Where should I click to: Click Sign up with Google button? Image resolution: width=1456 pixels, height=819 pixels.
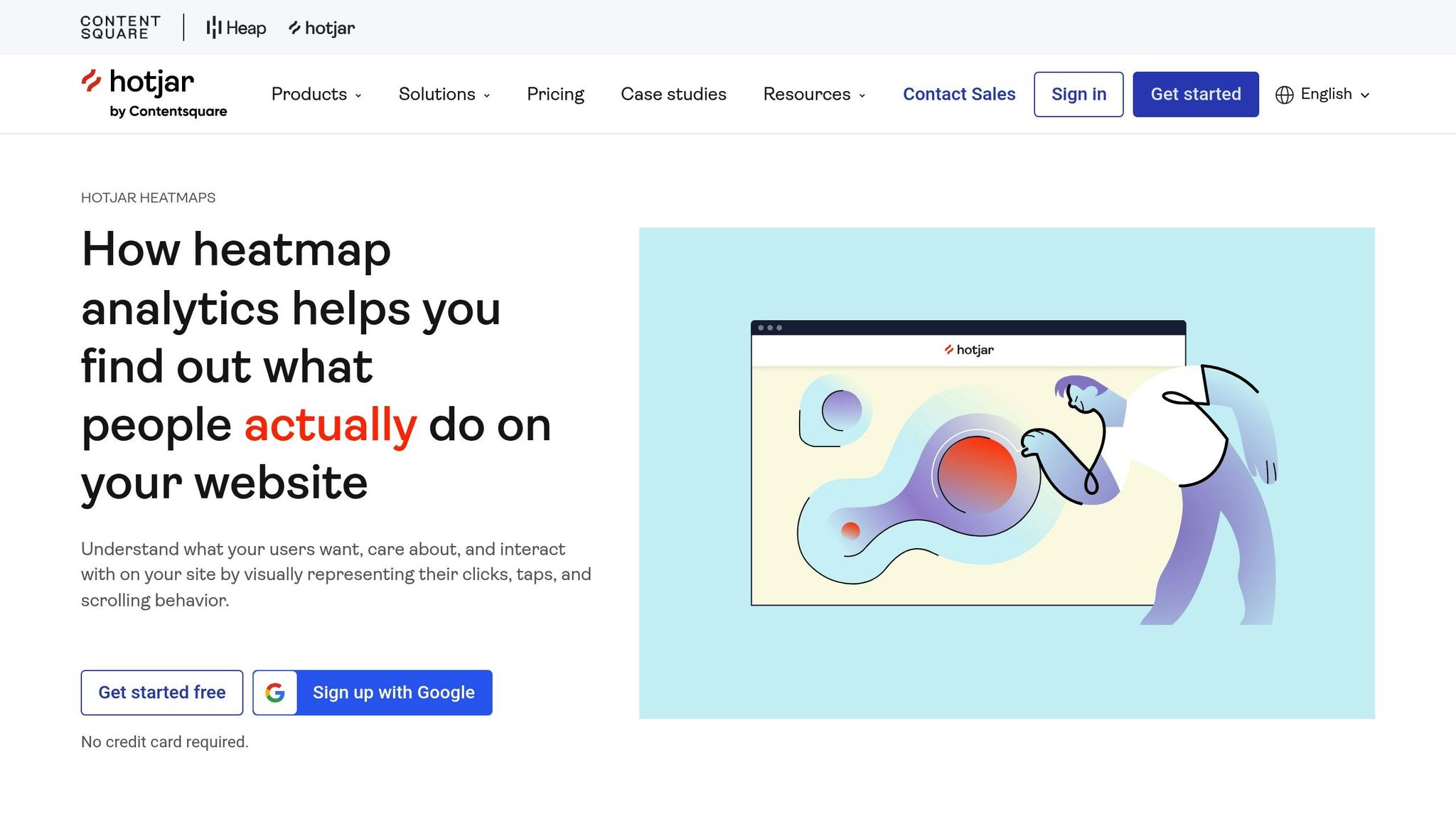pyautogui.click(x=393, y=692)
